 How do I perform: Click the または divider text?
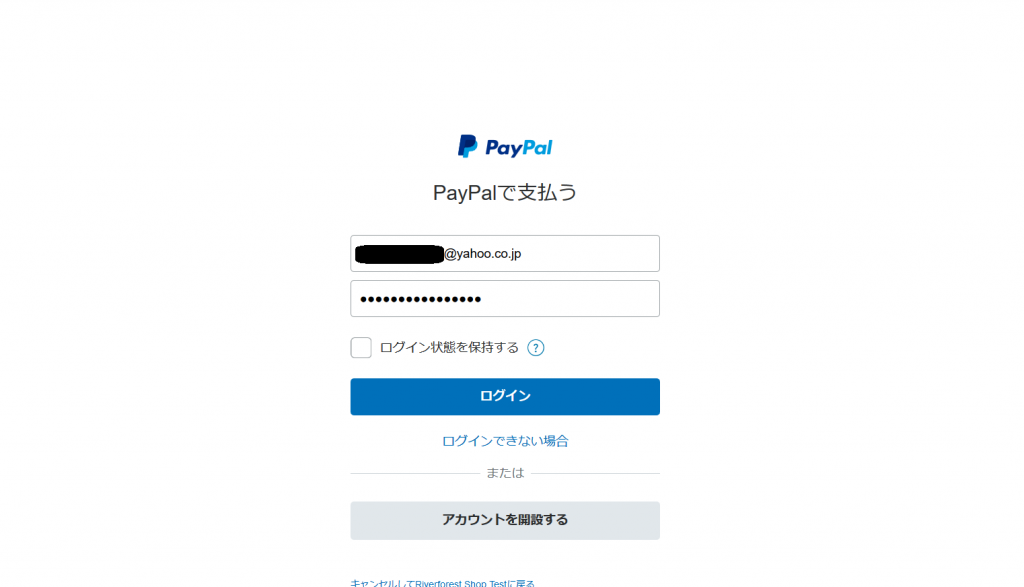click(x=505, y=473)
